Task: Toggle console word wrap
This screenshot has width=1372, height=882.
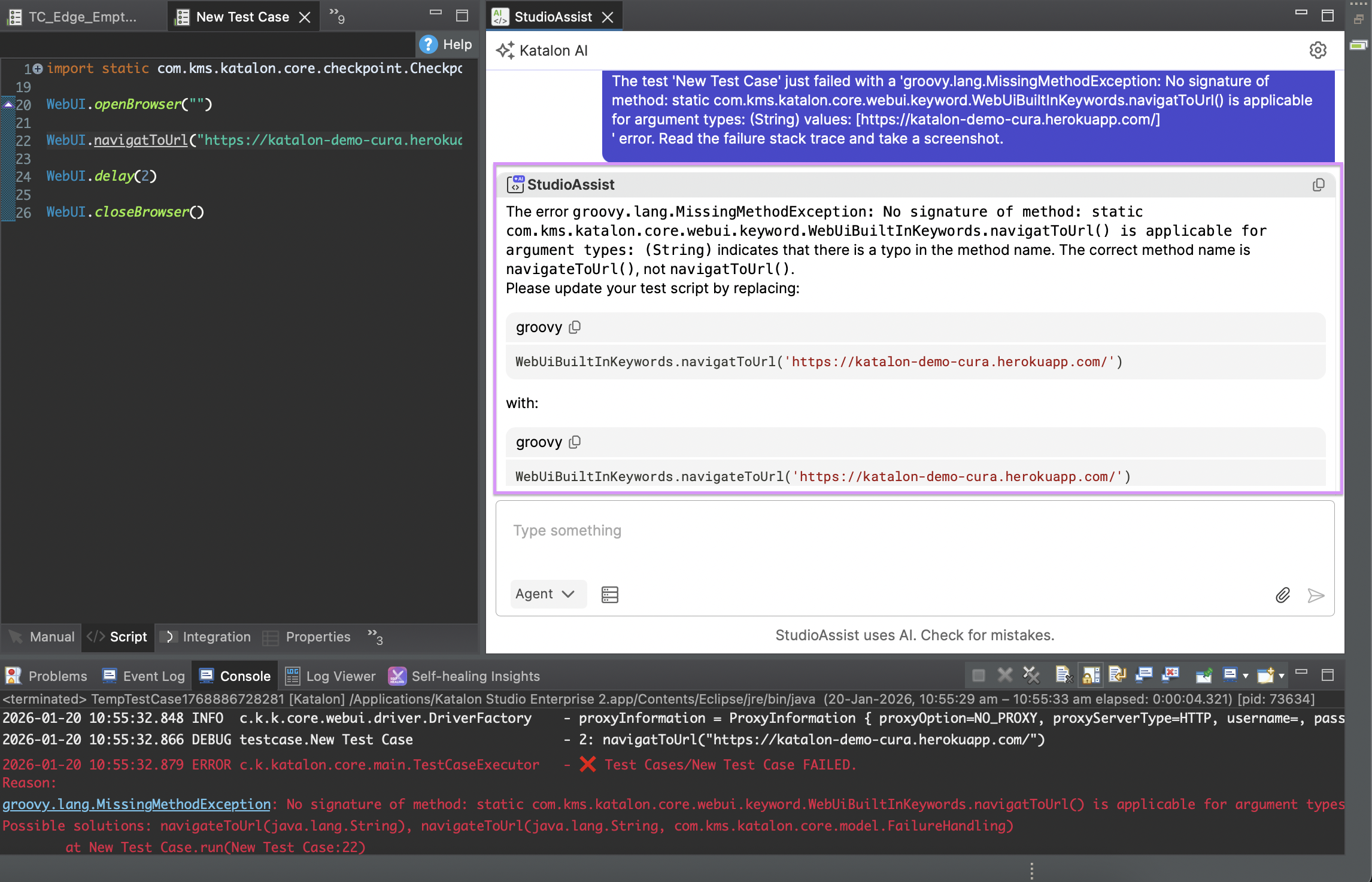Action: click(1117, 676)
